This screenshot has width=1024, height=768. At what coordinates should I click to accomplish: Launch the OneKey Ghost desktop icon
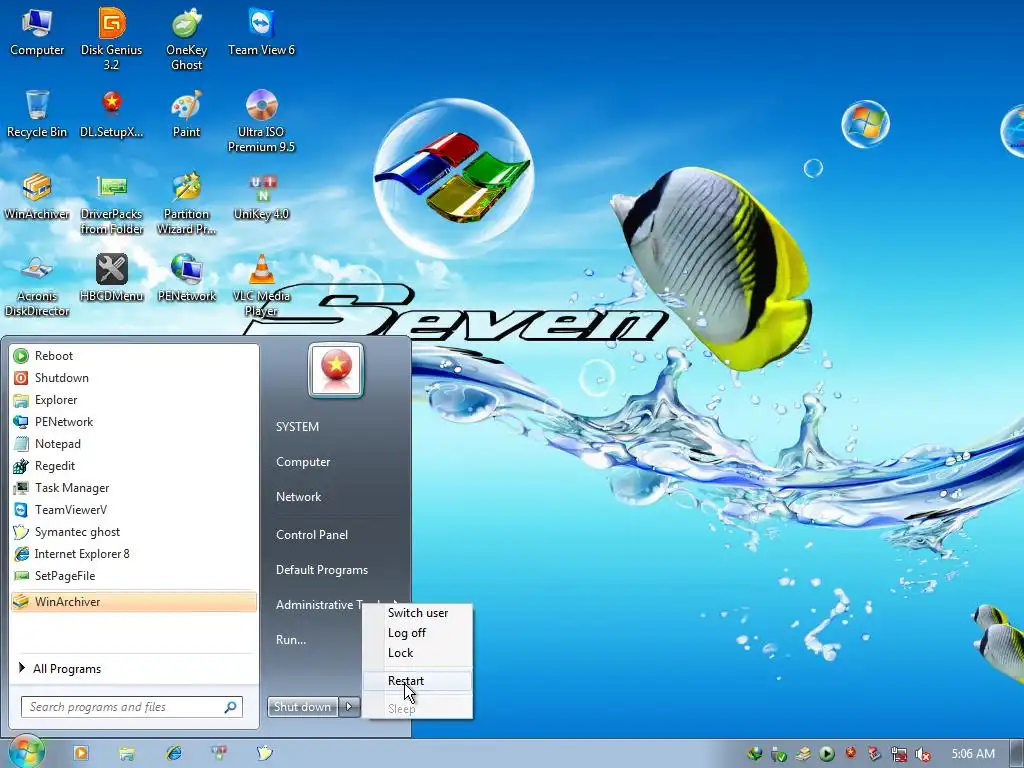(x=186, y=38)
